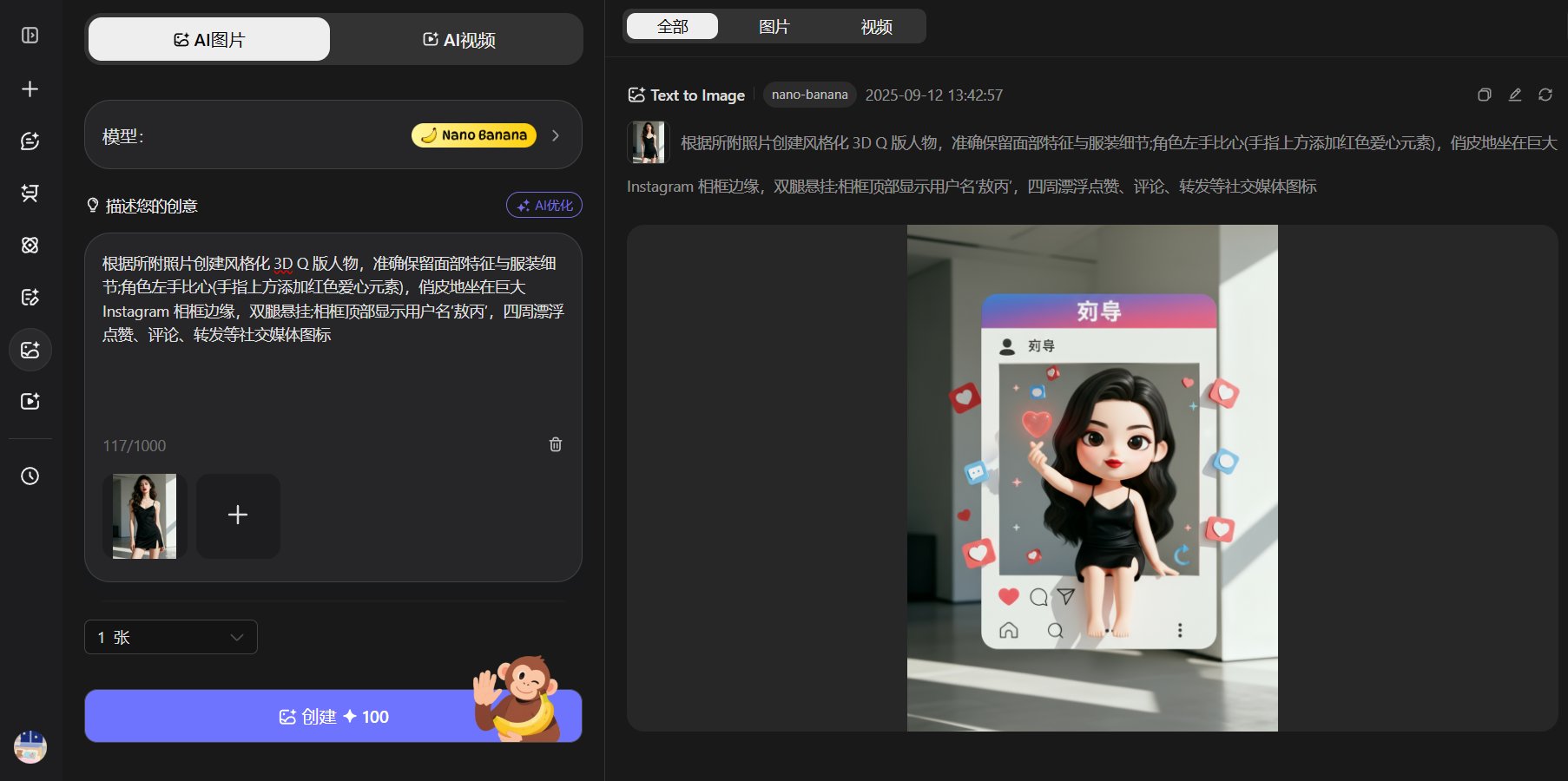Image resolution: width=1568 pixels, height=781 pixels.
Task: Open the generated 3D character image
Action: (x=1092, y=478)
